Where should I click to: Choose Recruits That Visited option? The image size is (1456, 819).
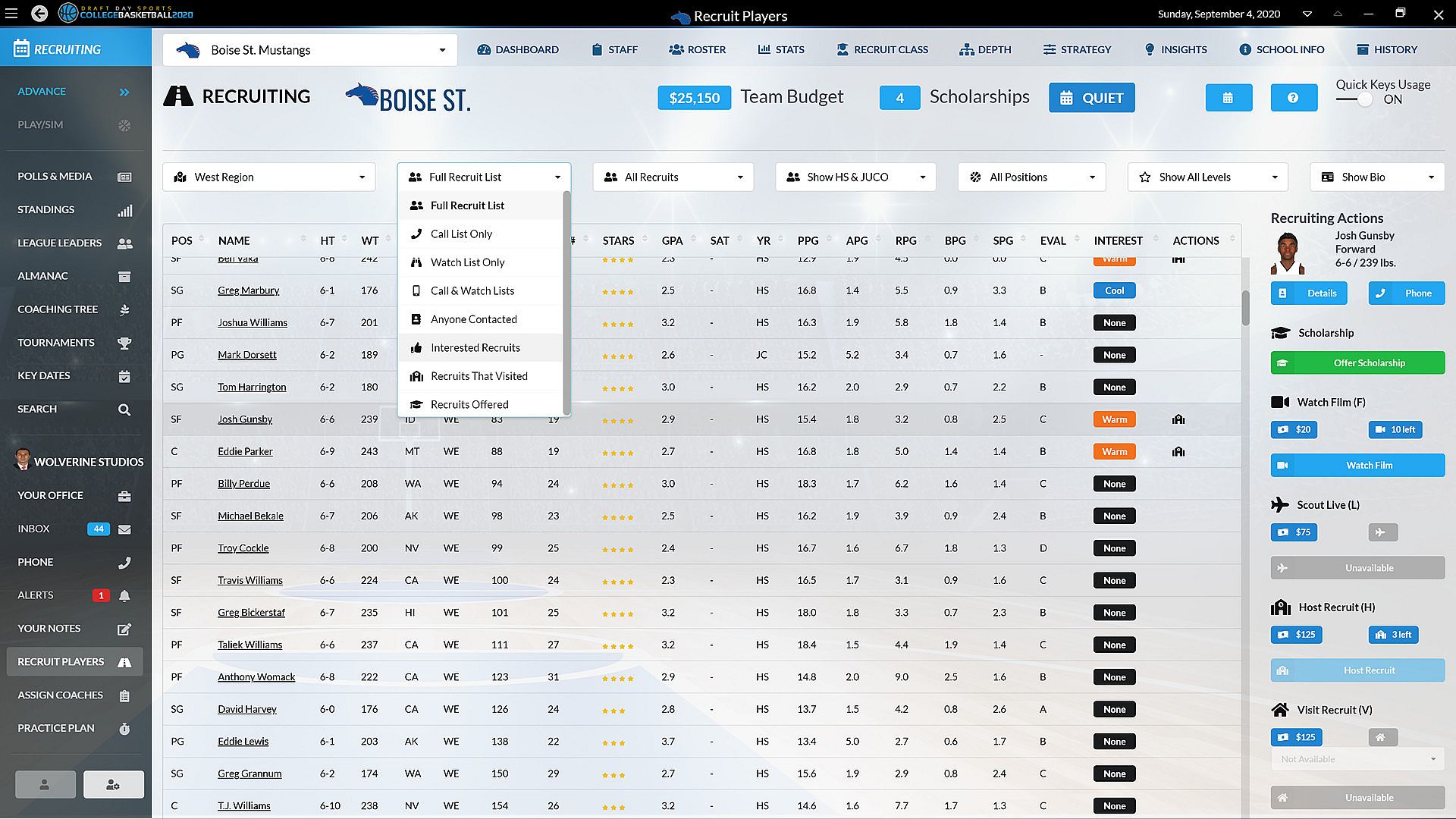pos(479,376)
